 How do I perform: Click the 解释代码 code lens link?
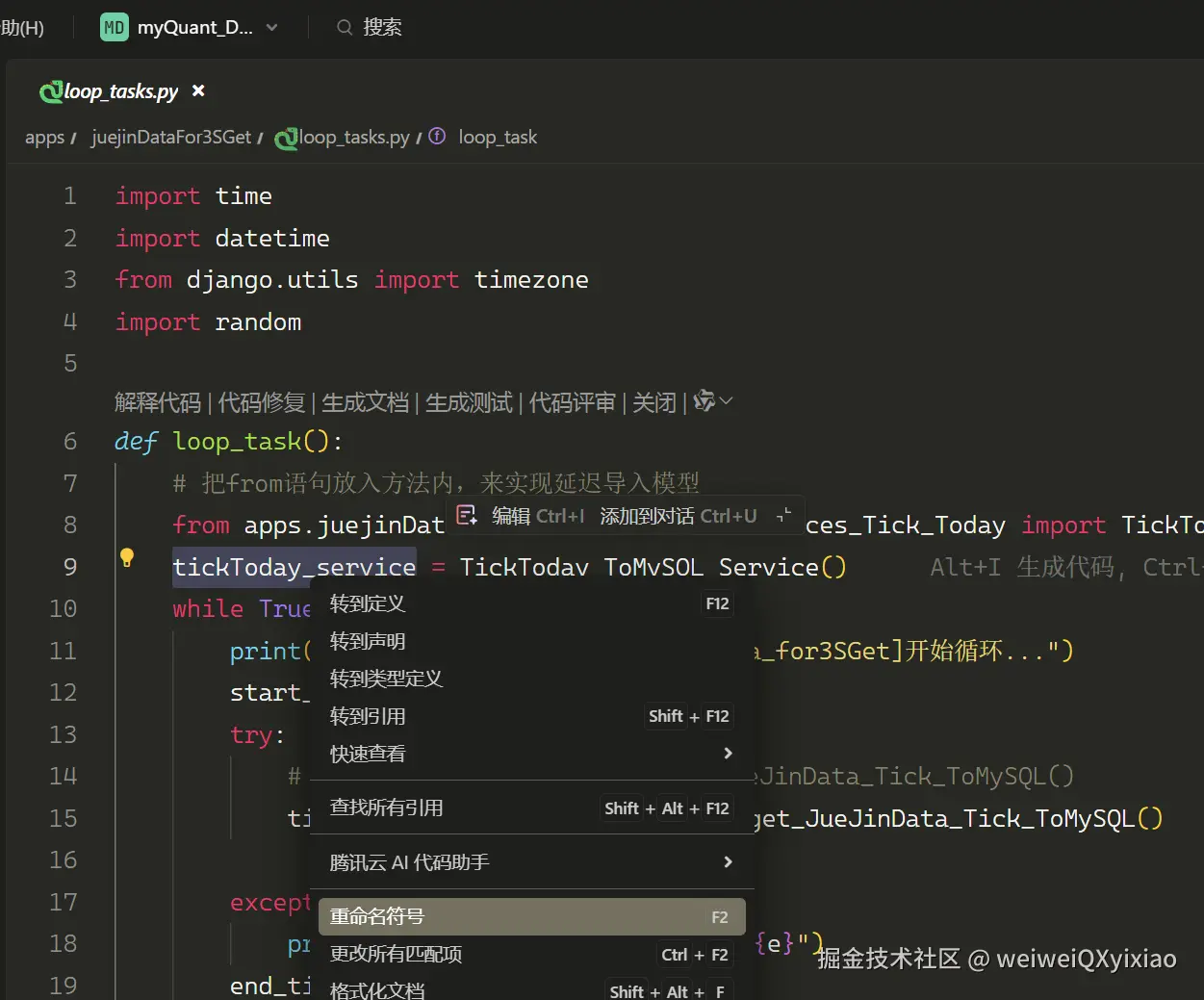(158, 402)
